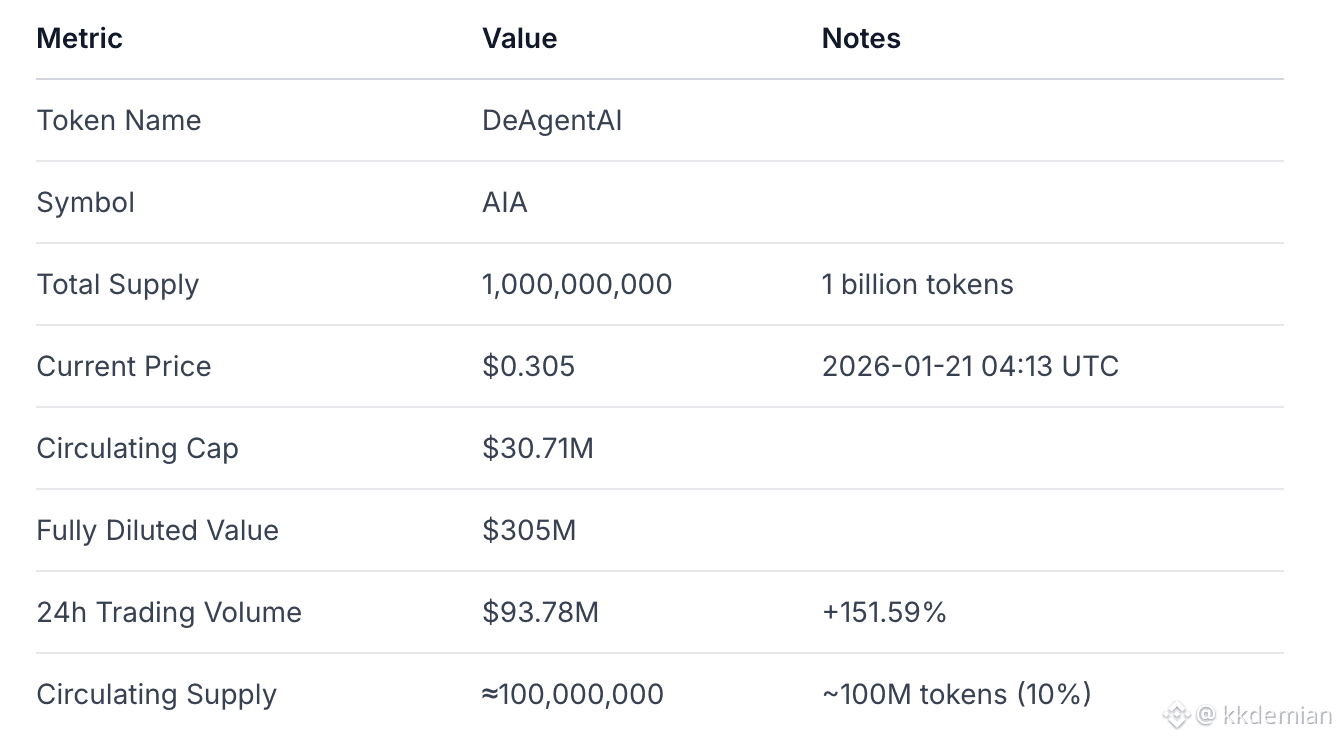The image size is (1340, 740).
Task: Click the +151.59% volume change note
Action: (884, 613)
